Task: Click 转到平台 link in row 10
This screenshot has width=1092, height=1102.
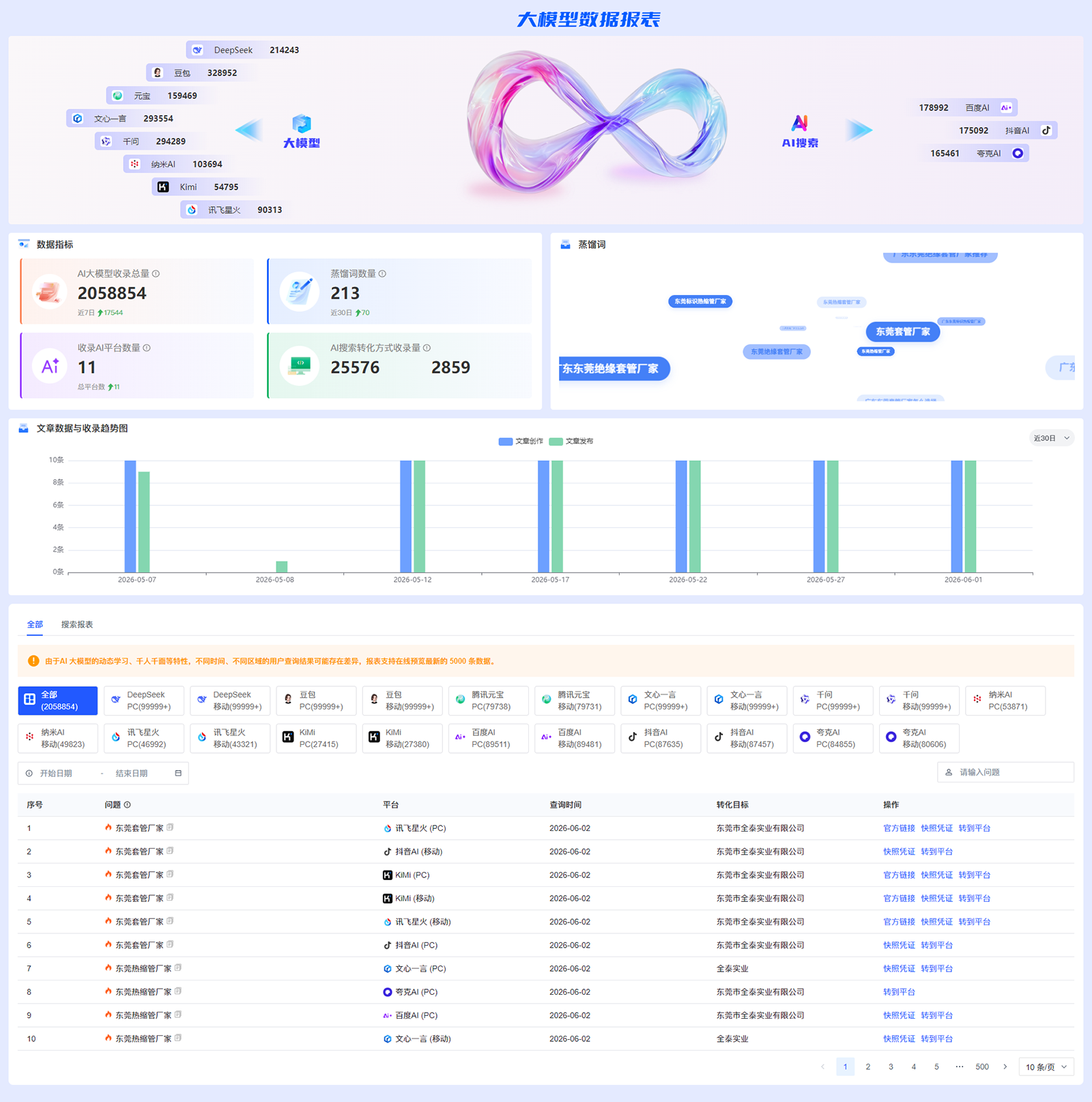Action: pyautogui.click(x=936, y=1039)
